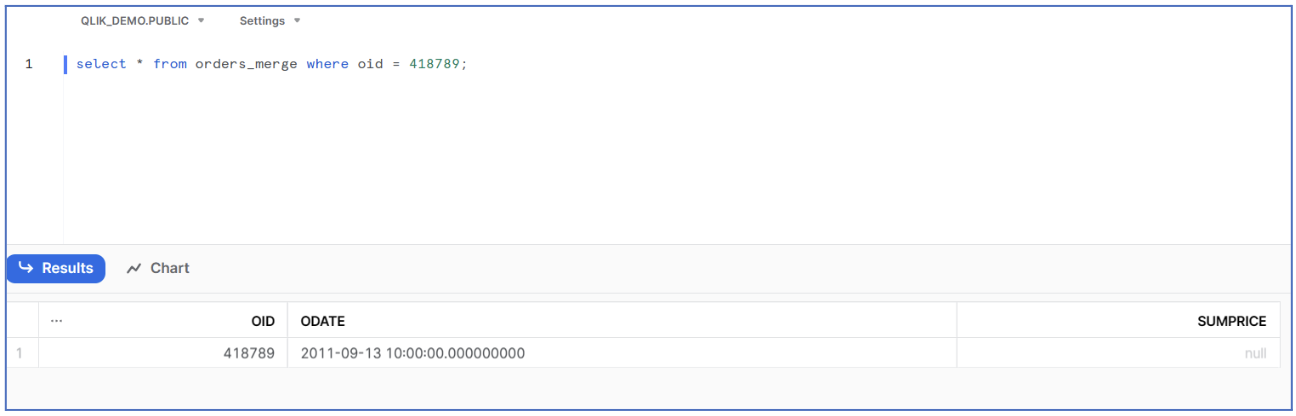Click the from keyword in query
This screenshot has height=416, width=1296.
[170, 64]
